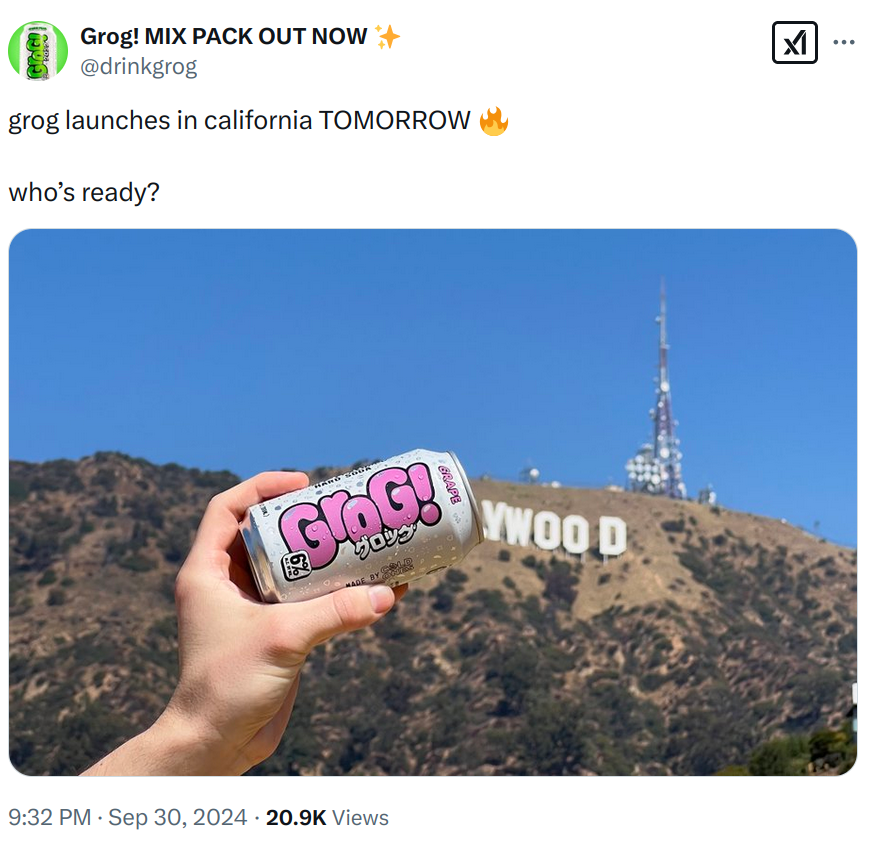The image size is (869, 842).
Task: Click the 6% badge on the can
Action: pyautogui.click(x=296, y=565)
